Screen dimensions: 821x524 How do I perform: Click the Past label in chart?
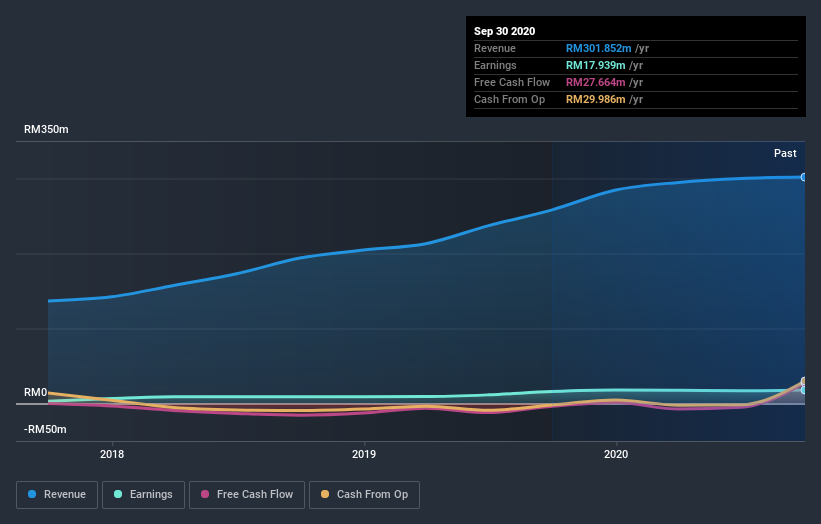[785, 153]
